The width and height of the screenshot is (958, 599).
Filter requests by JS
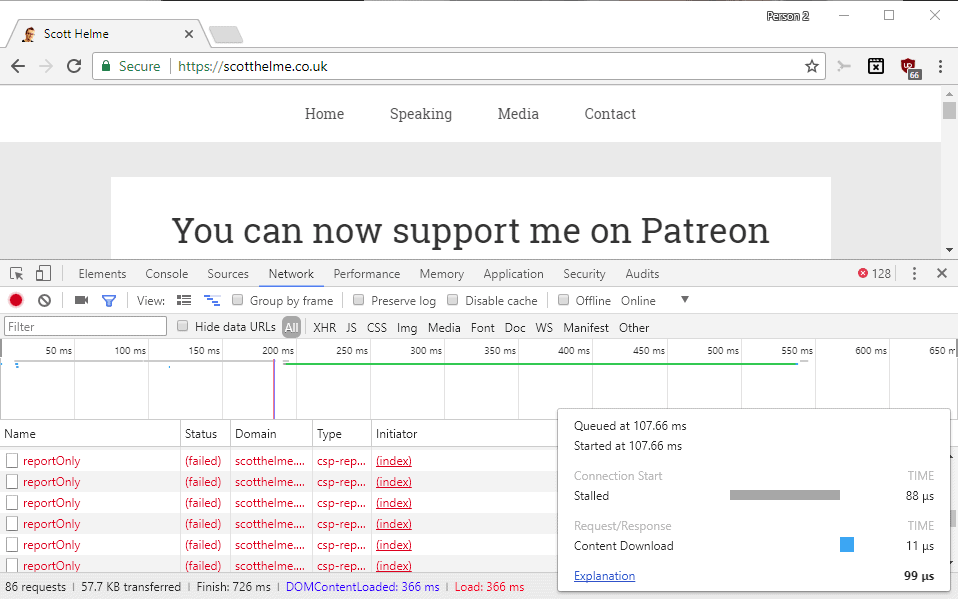pyautogui.click(x=351, y=328)
